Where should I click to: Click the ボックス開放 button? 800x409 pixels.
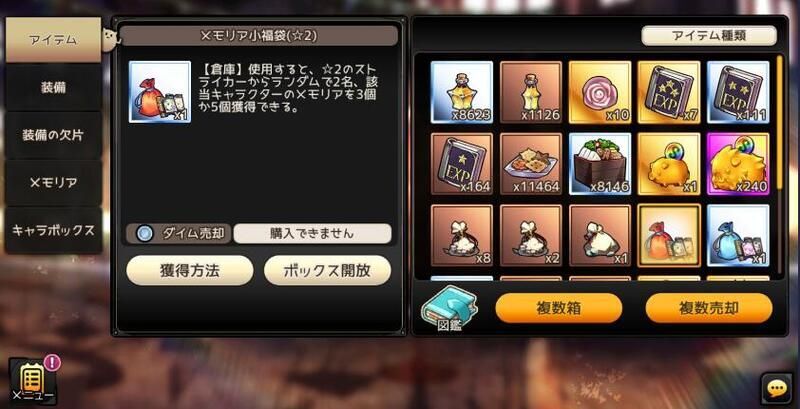328,270
